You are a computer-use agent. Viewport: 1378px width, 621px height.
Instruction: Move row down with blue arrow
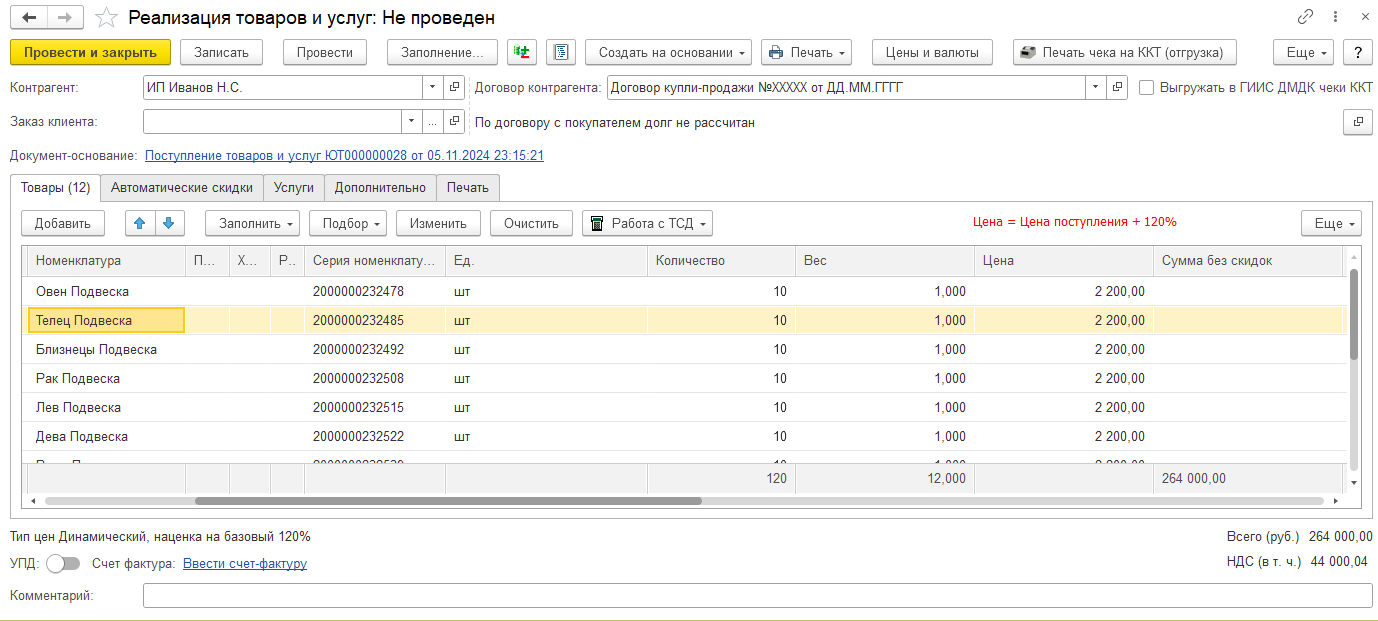click(x=168, y=223)
